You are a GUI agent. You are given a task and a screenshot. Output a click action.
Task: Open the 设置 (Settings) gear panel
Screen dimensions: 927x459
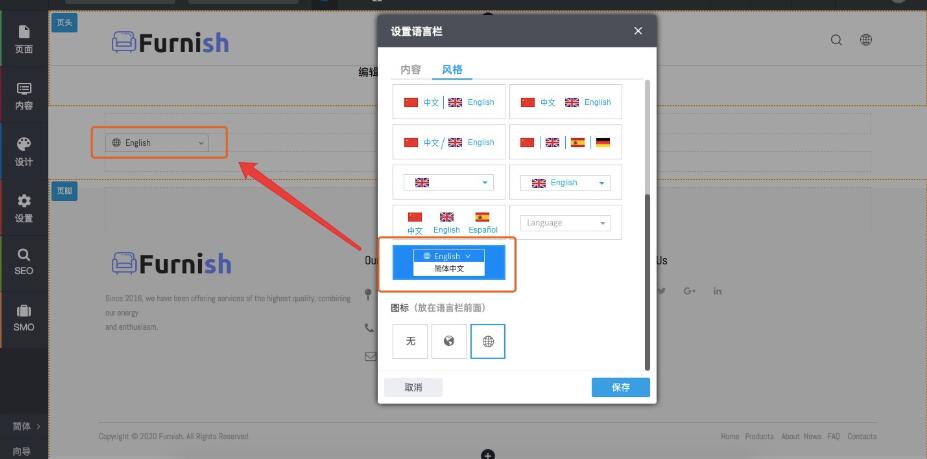(x=24, y=208)
